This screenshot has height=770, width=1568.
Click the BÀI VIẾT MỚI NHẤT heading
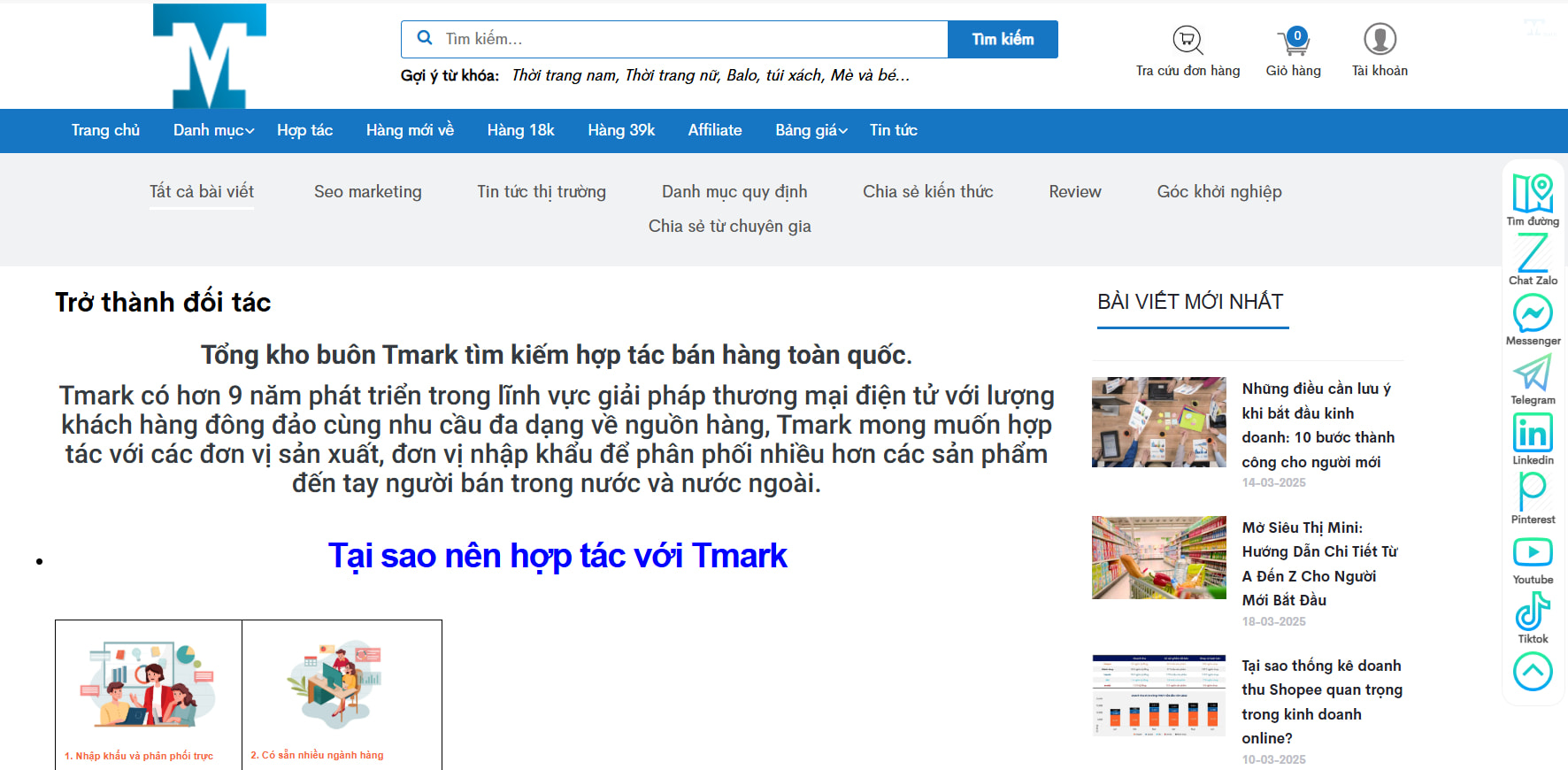pos(1190,302)
